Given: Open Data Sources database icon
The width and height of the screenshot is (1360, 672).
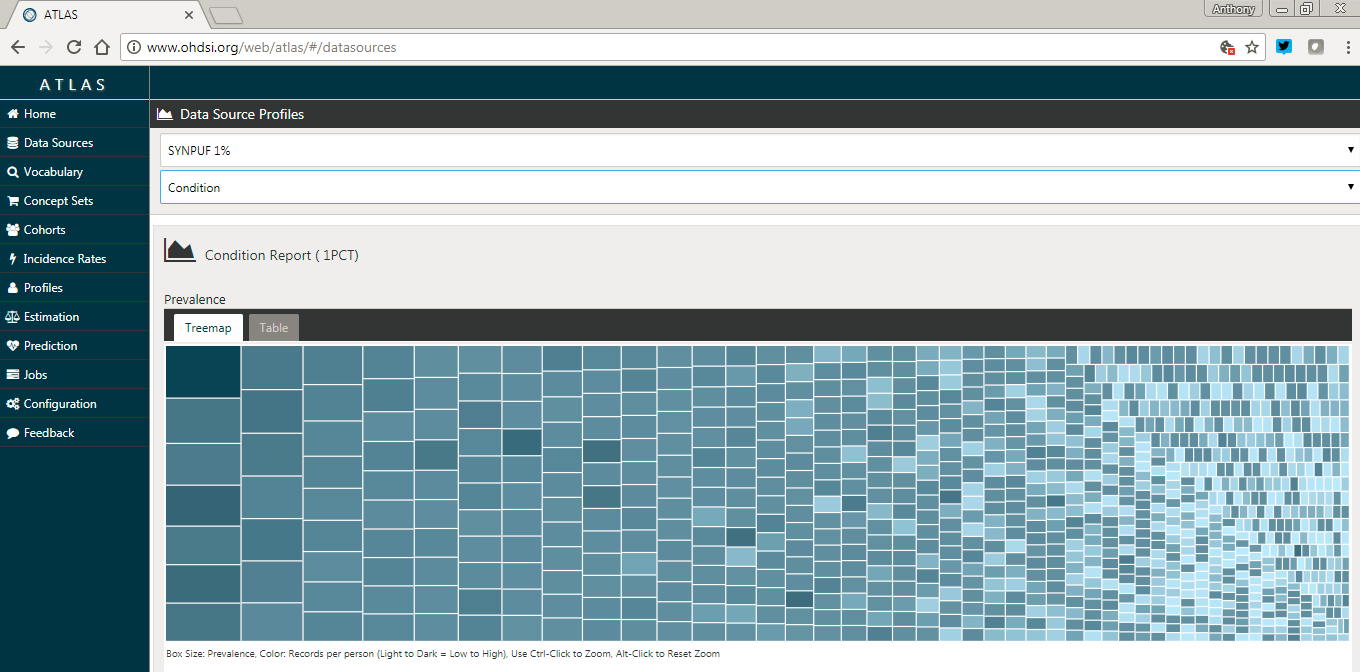Looking at the screenshot, I should pyautogui.click(x=13, y=143).
